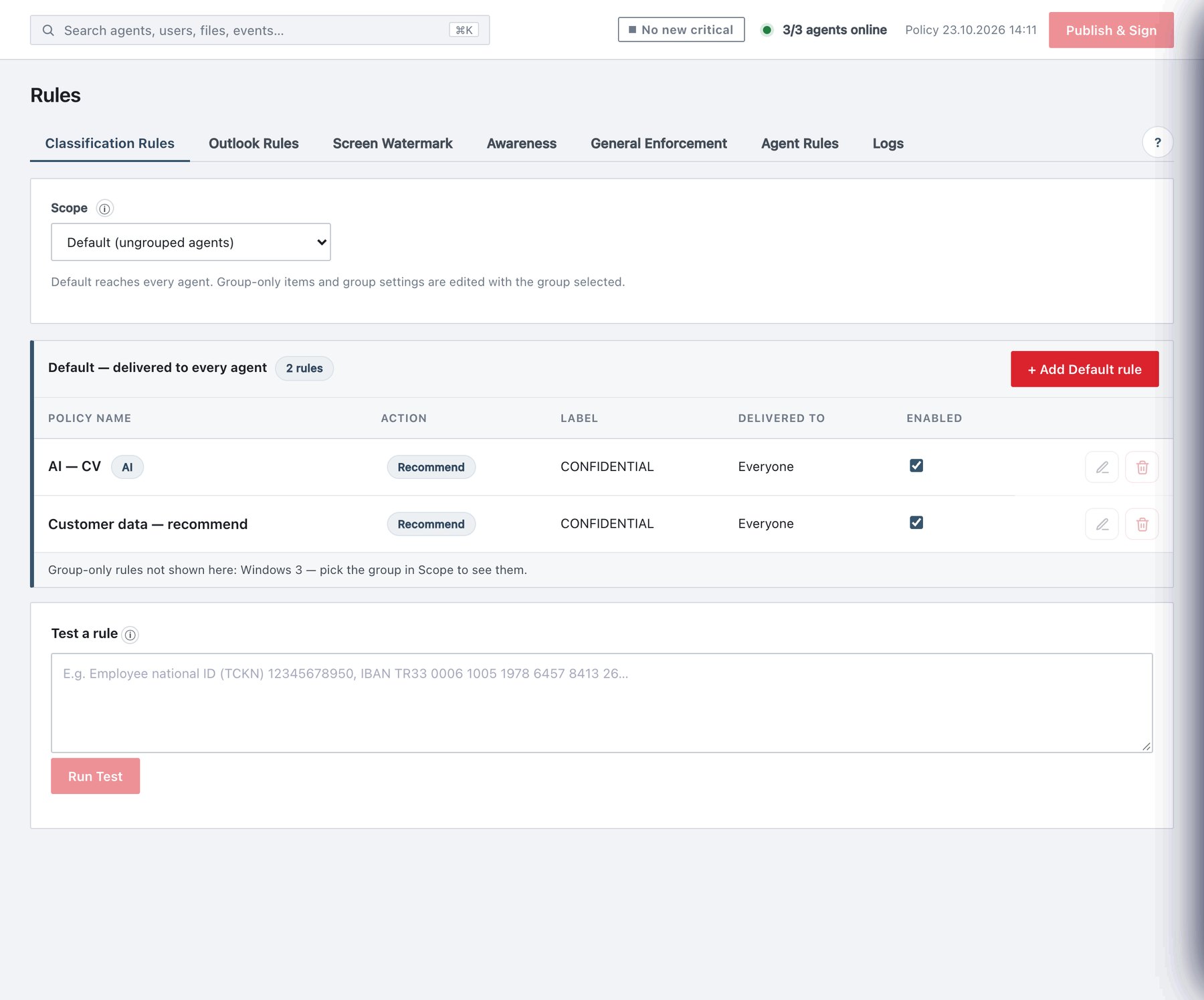Click the search magnifier icon
This screenshot has height=1000, width=1204.
pos(48,30)
